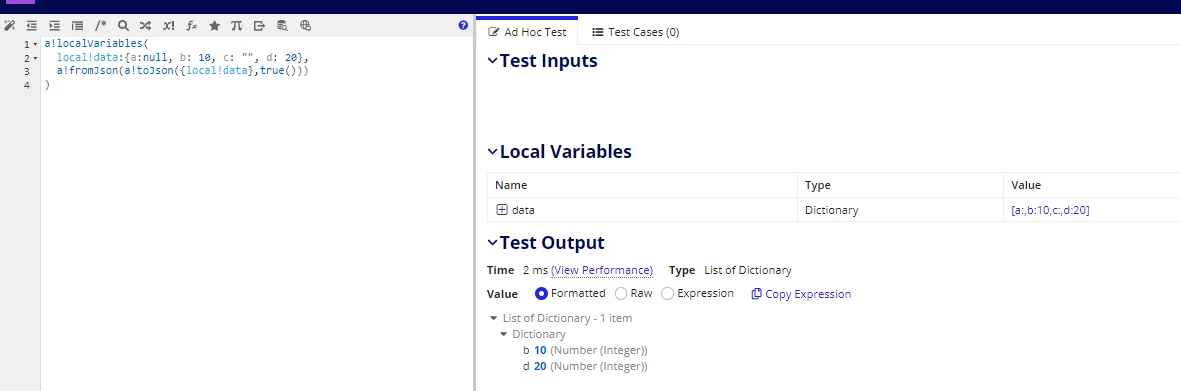Click the copy icon beside Copy Expression

pyautogui.click(x=756, y=294)
